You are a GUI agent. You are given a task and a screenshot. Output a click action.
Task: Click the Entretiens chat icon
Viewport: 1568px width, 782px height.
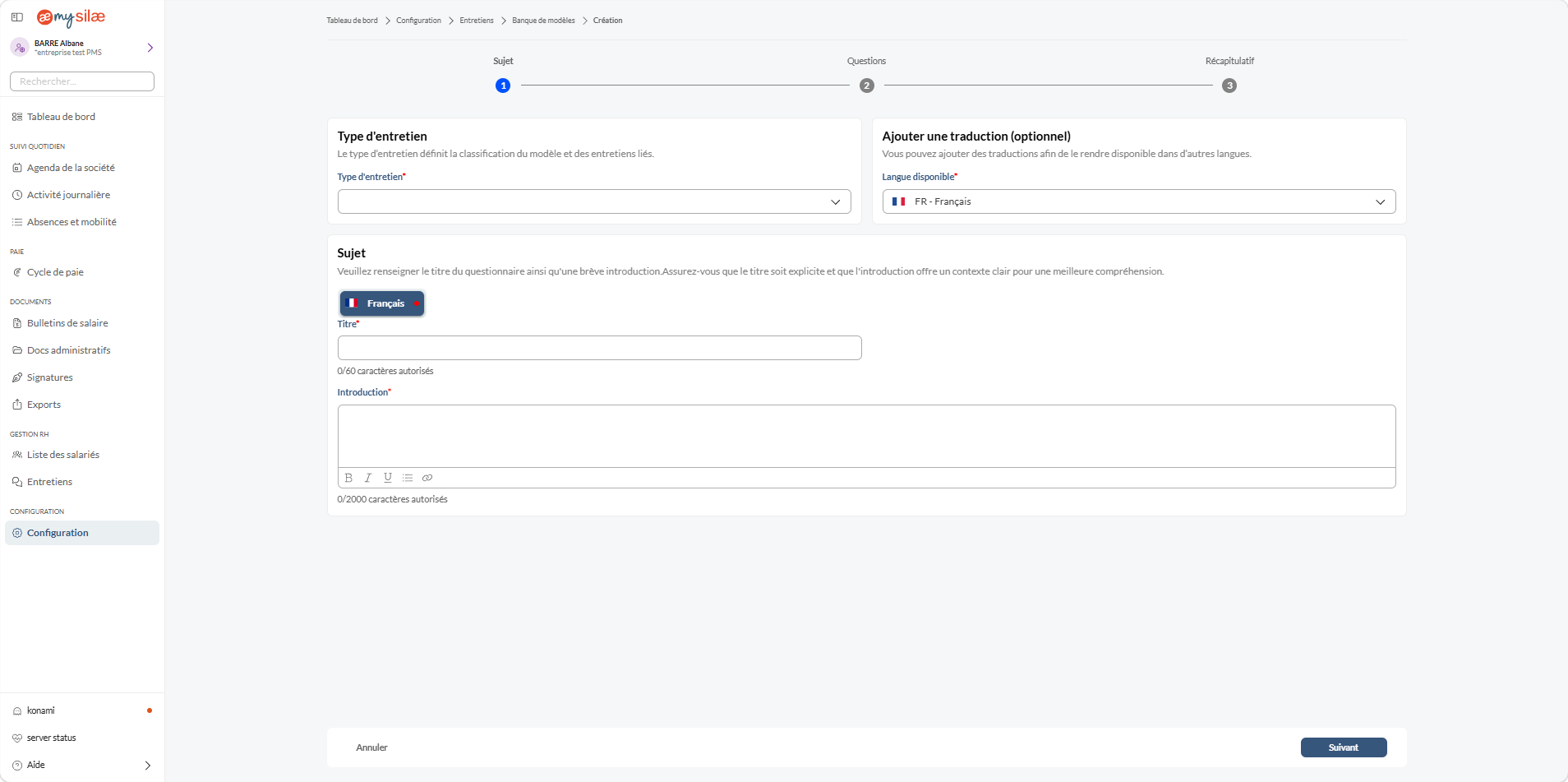[x=17, y=482]
